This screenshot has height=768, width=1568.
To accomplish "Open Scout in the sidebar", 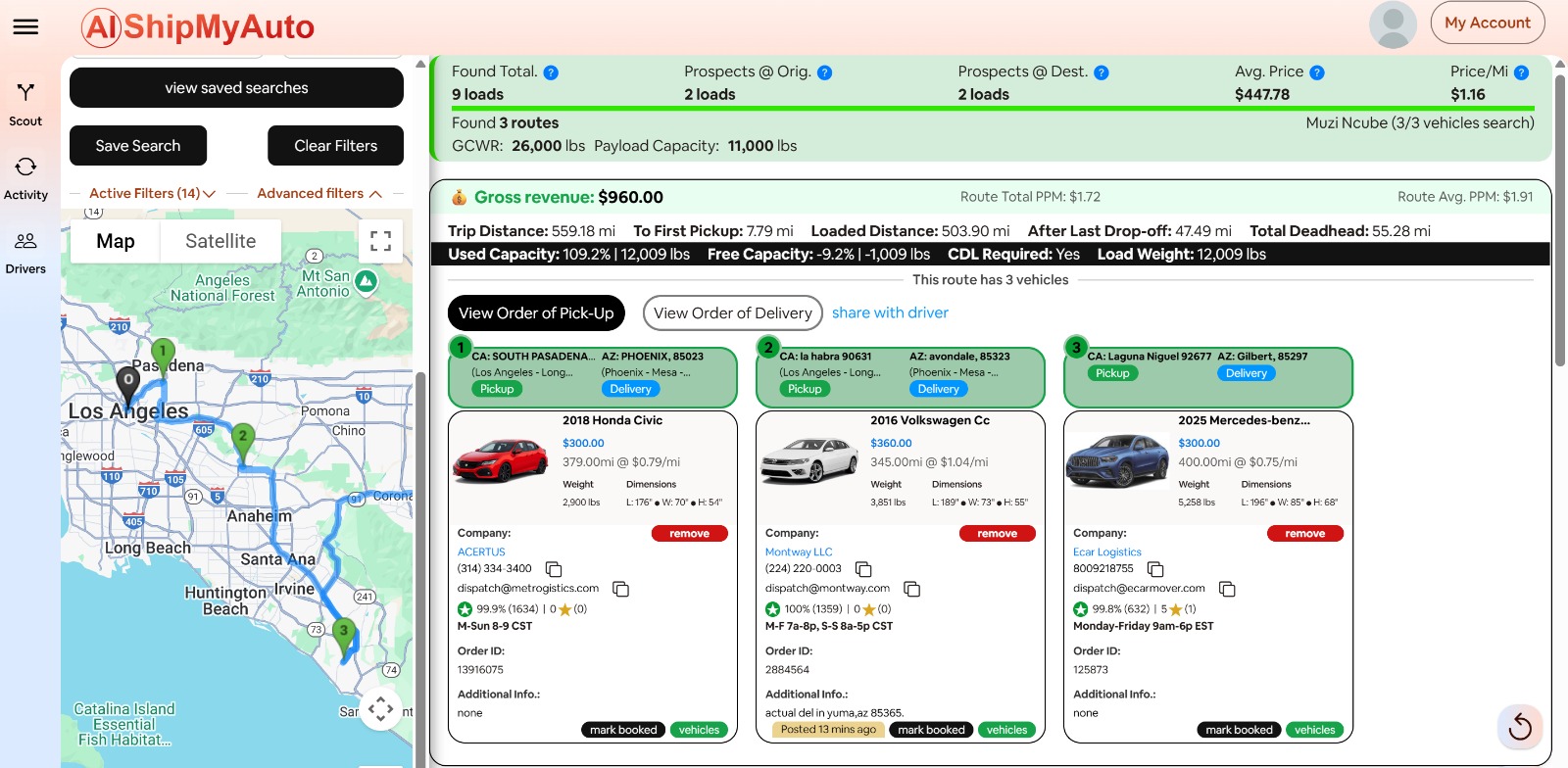I will [x=25, y=104].
